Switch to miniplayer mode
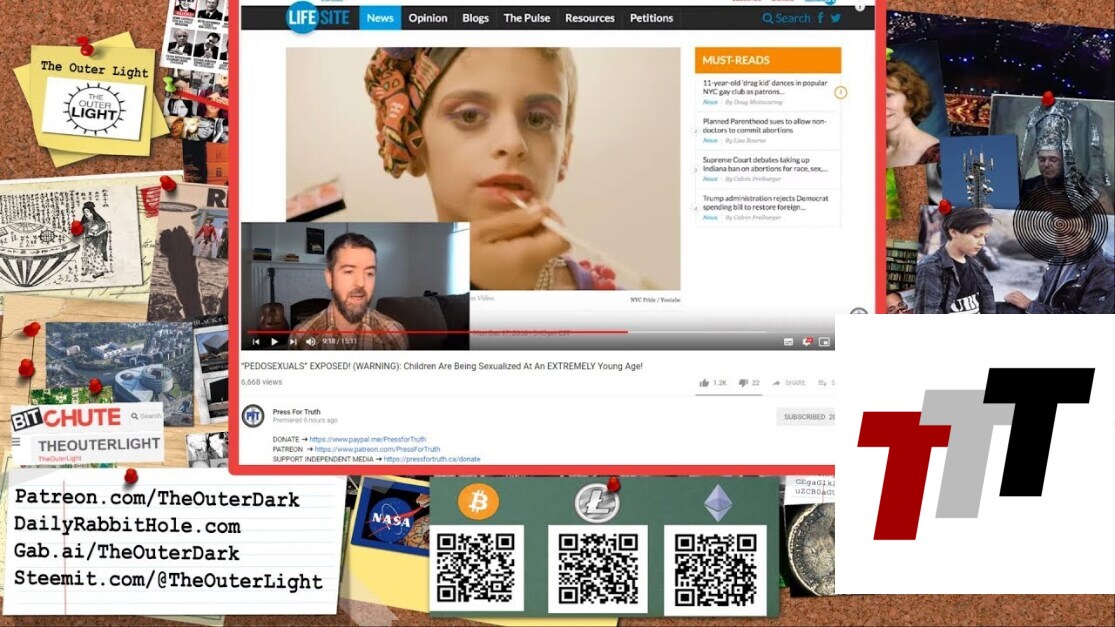 (x=824, y=342)
